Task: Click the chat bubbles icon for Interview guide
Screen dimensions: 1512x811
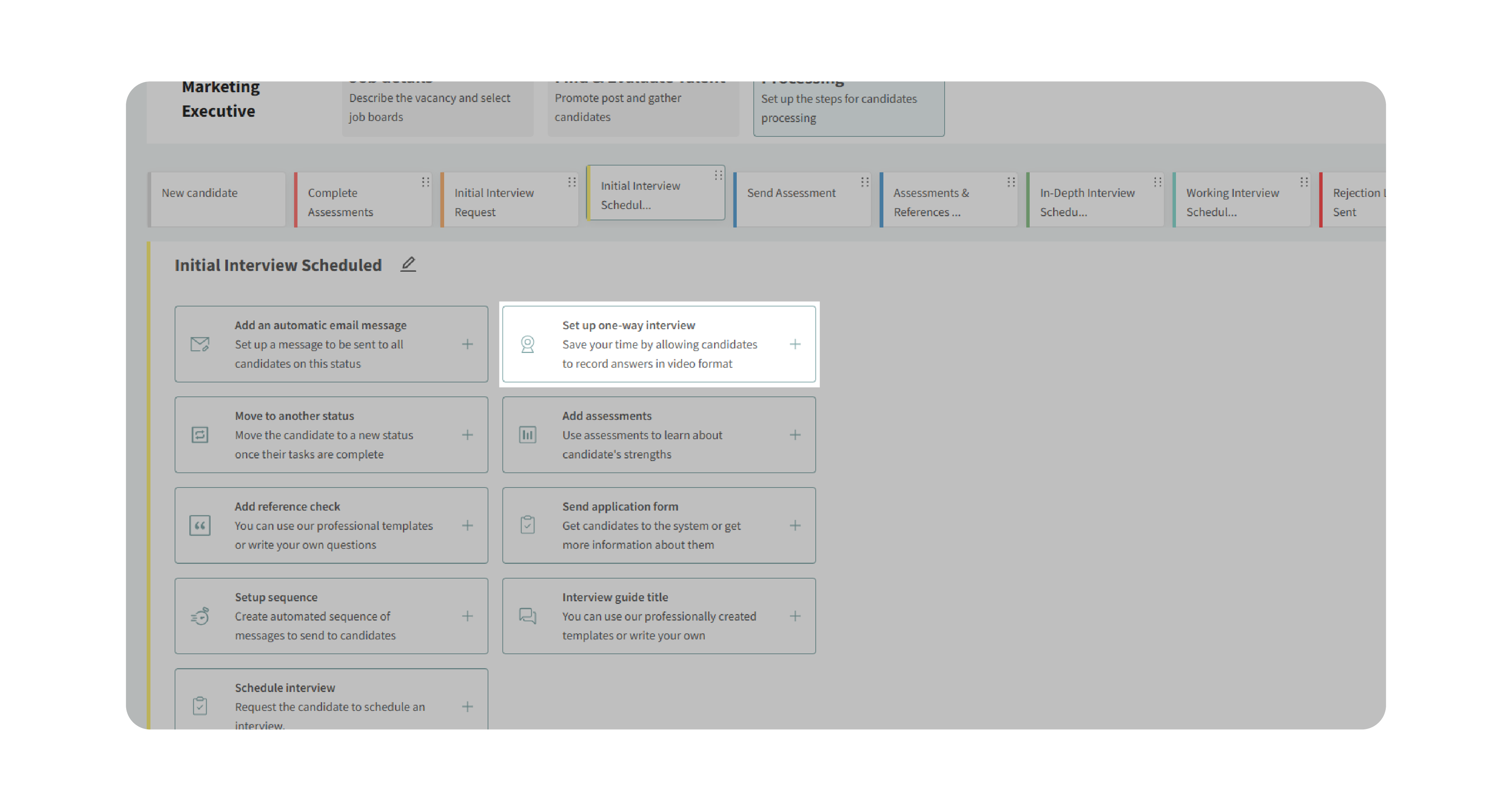Action: [x=527, y=616]
